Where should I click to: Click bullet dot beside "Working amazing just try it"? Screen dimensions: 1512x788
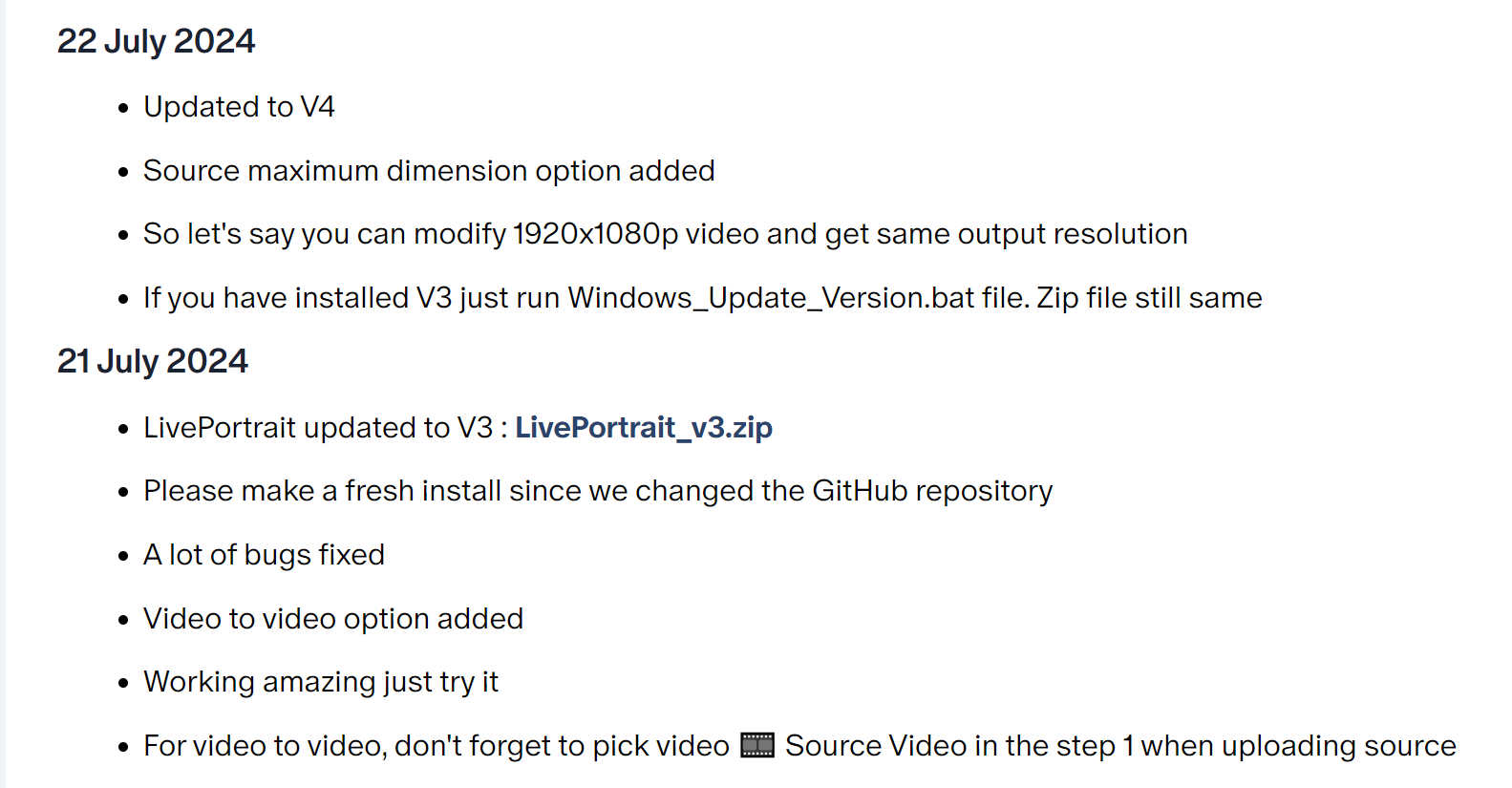click(123, 684)
